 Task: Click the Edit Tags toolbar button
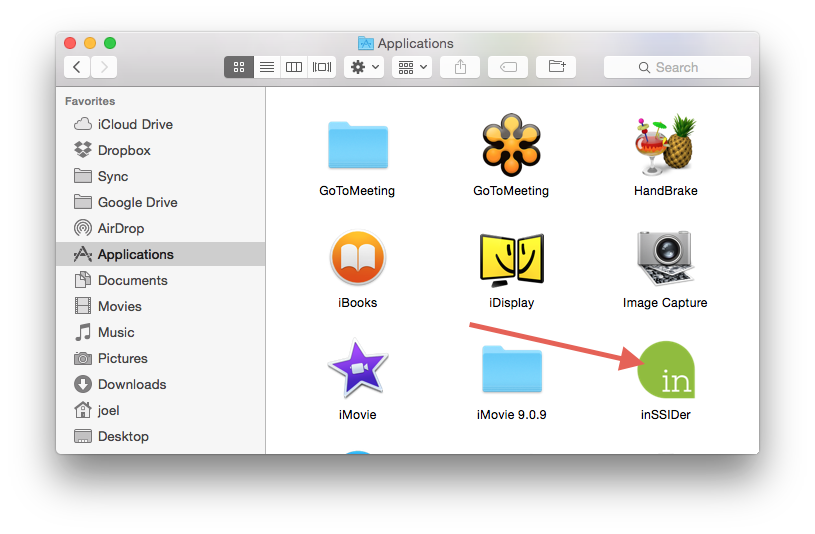508,67
